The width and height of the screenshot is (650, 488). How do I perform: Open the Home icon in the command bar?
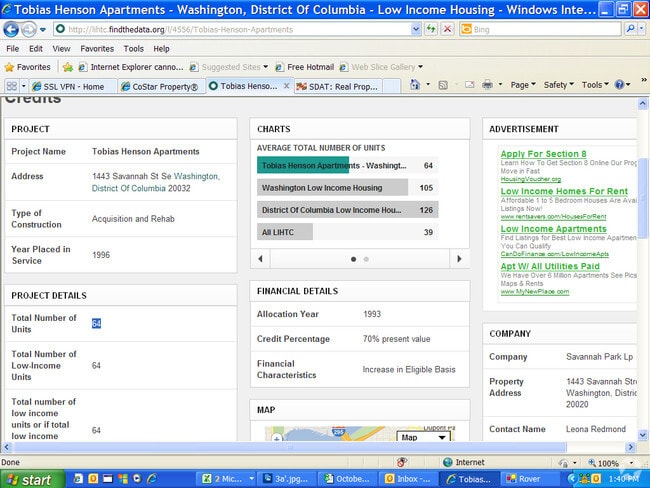click(416, 86)
